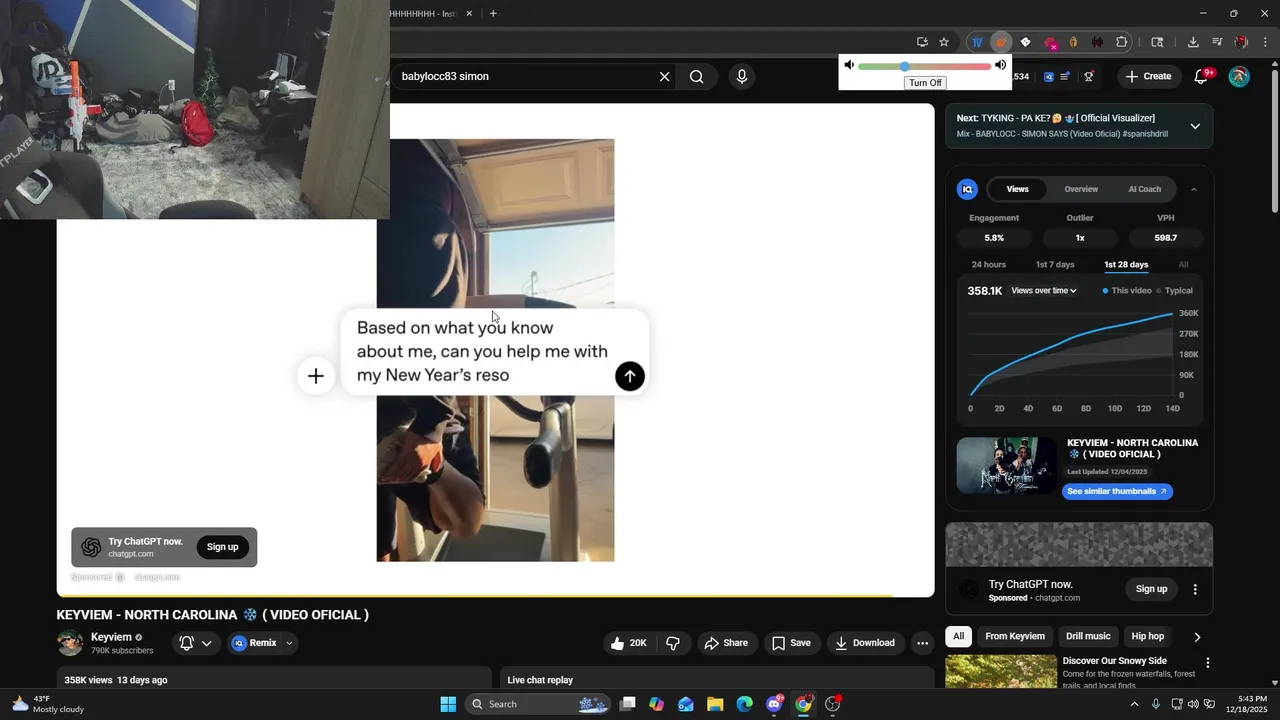Screen dimensions: 1280x720
Task: Open the vidIQ trophy icon
Action: [1089, 76]
